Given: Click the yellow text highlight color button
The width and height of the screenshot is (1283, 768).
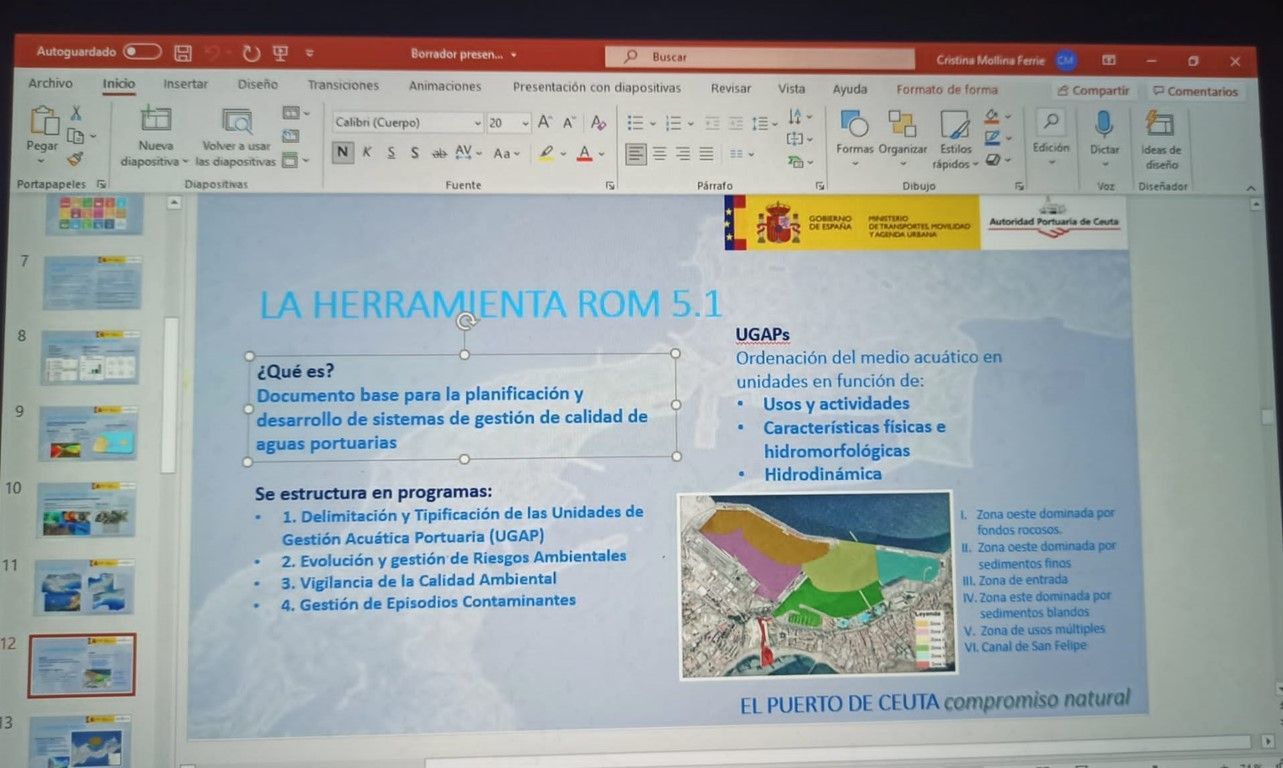Looking at the screenshot, I should (x=546, y=153).
